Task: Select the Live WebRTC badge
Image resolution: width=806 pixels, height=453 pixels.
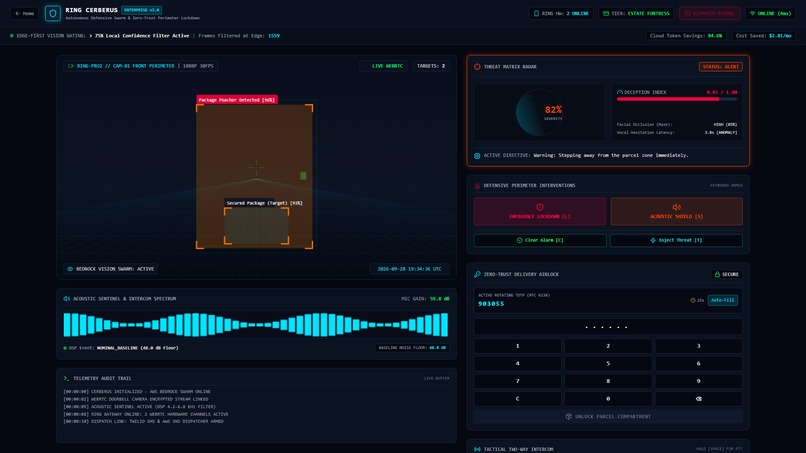Action: [383, 66]
